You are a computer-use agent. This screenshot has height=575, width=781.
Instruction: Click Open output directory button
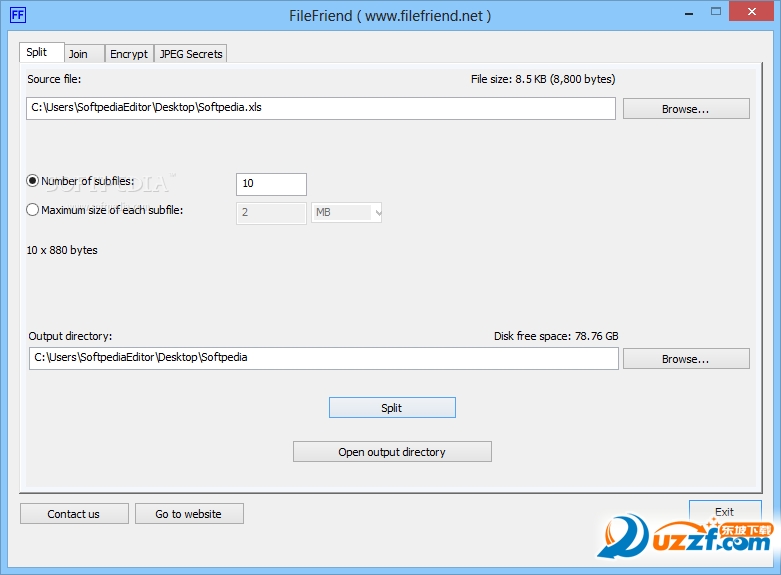[392, 451]
